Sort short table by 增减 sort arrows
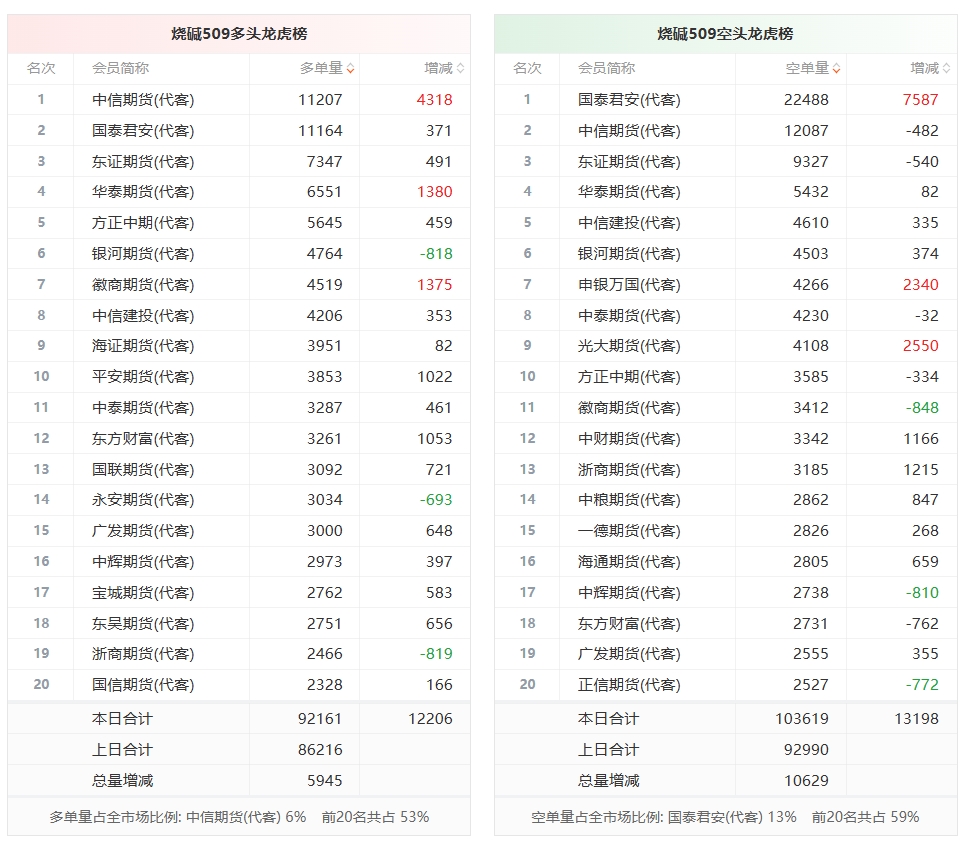Screen dimensions: 971x845 point(946,69)
